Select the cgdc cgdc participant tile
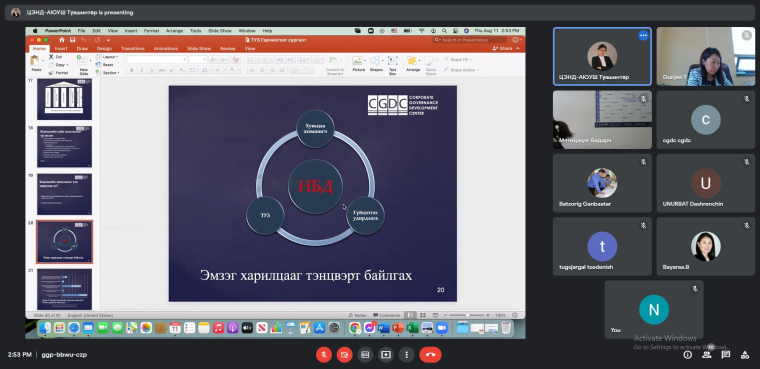This screenshot has width=760, height=369. (x=706, y=120)
